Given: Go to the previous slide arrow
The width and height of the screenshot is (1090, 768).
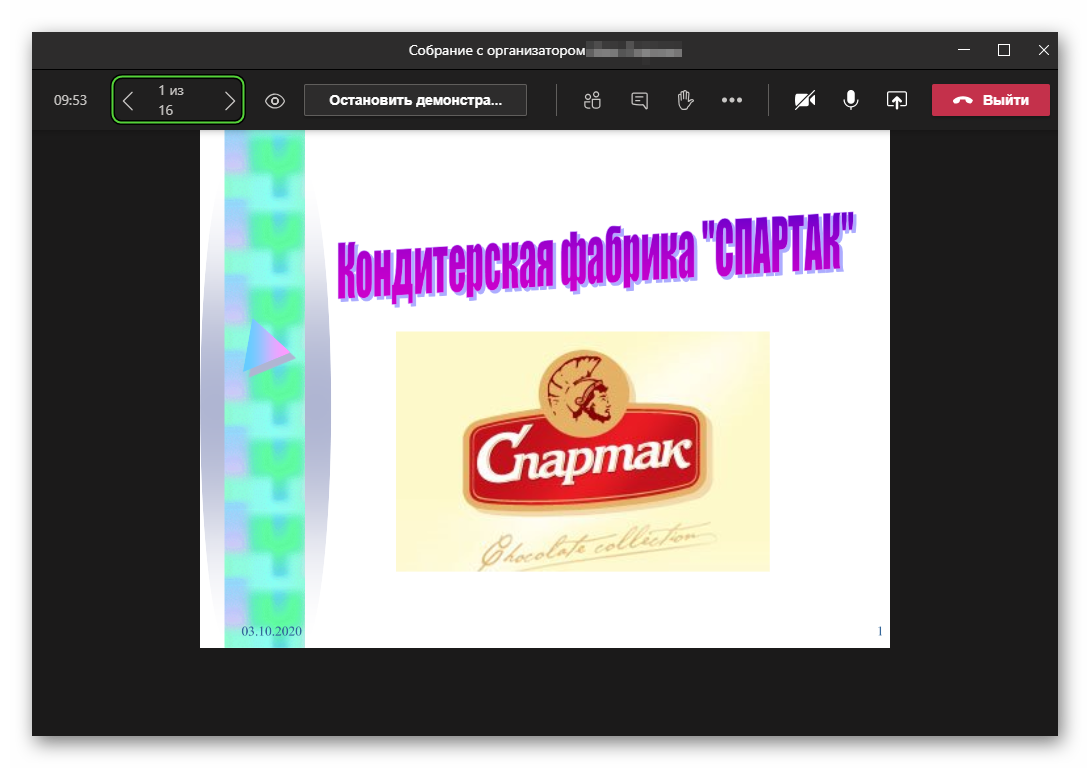Looking at the screenshot, I should point(128,101).
